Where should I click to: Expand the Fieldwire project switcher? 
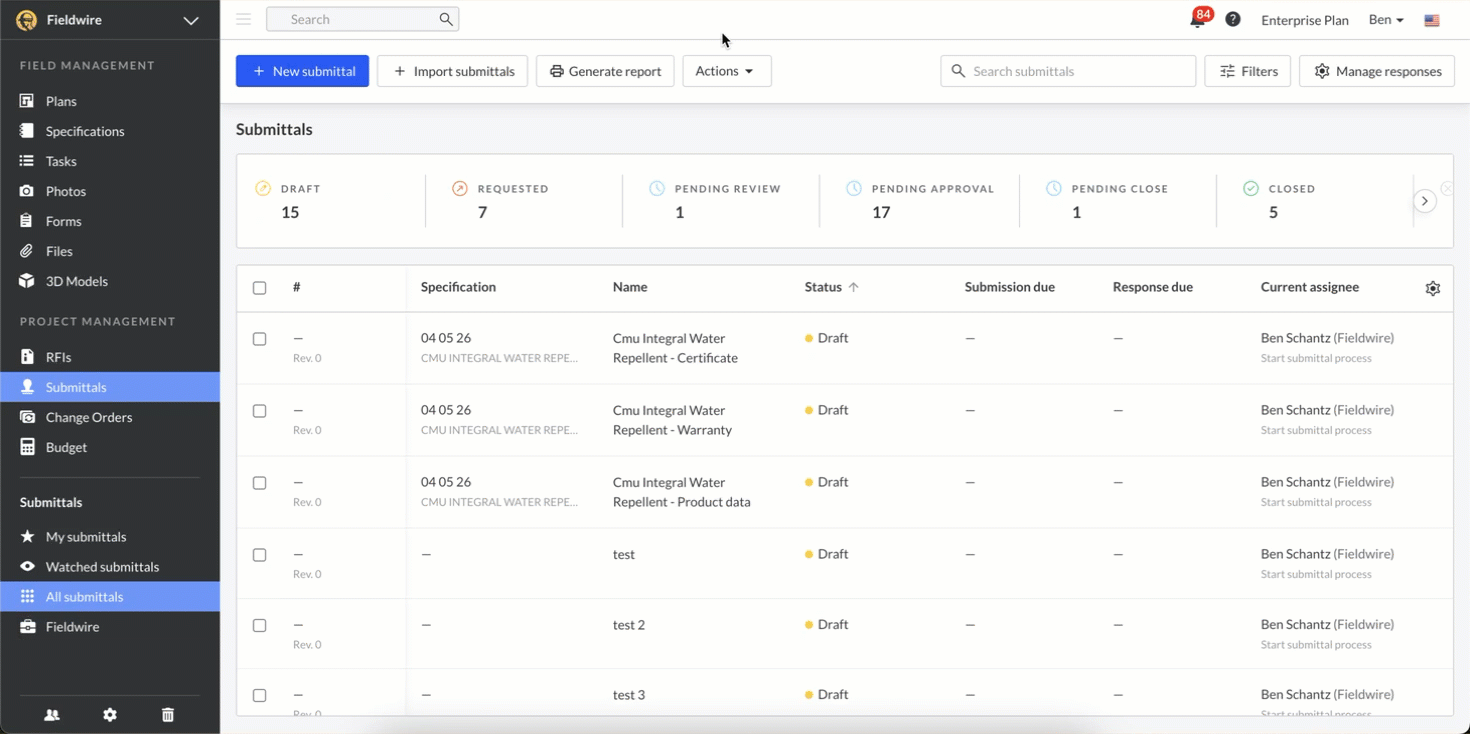pyautogui.click(x=190, y=20)
